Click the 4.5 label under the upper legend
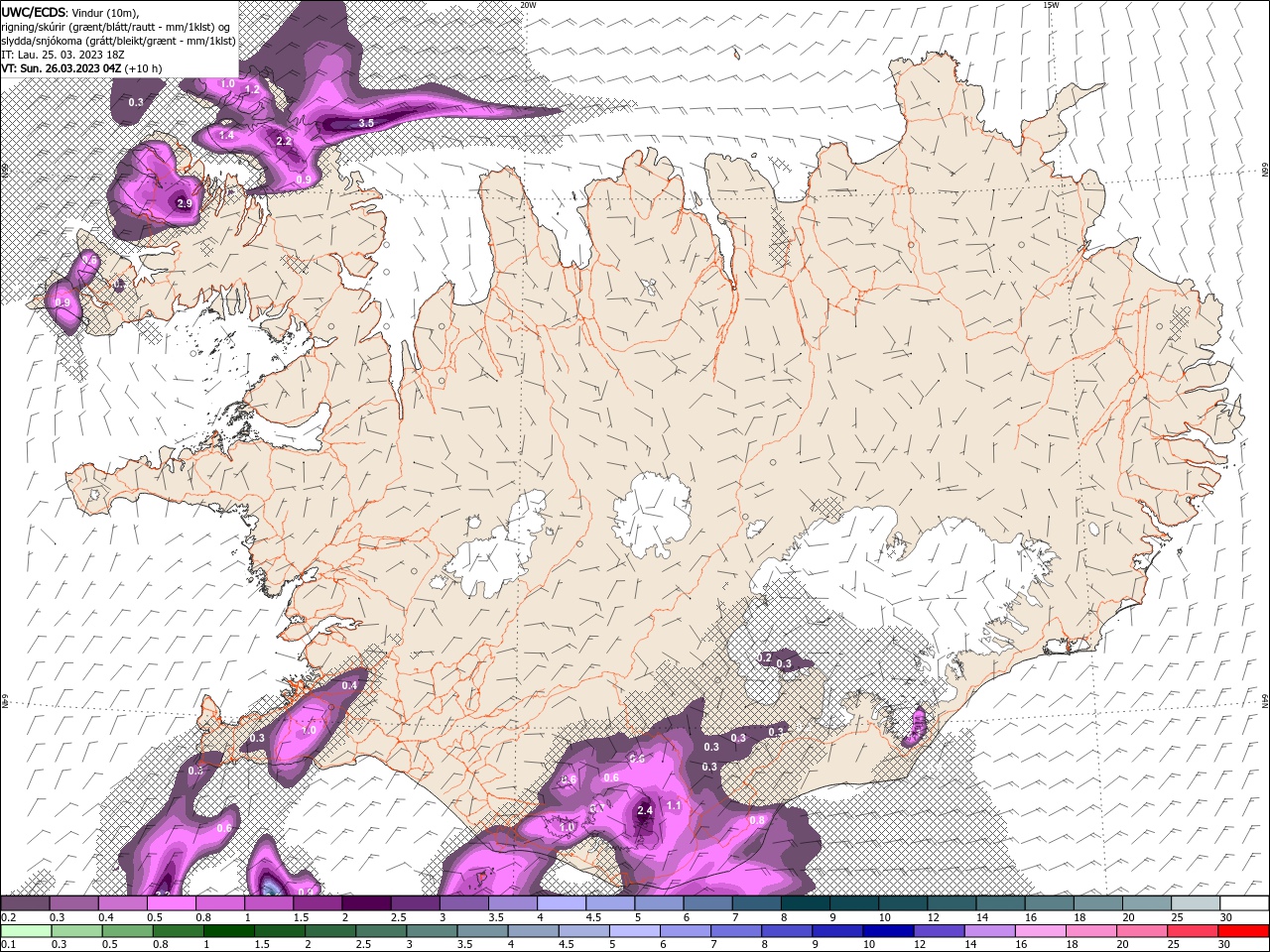Viewport: 1270px width, 952px height. point(593,917)
